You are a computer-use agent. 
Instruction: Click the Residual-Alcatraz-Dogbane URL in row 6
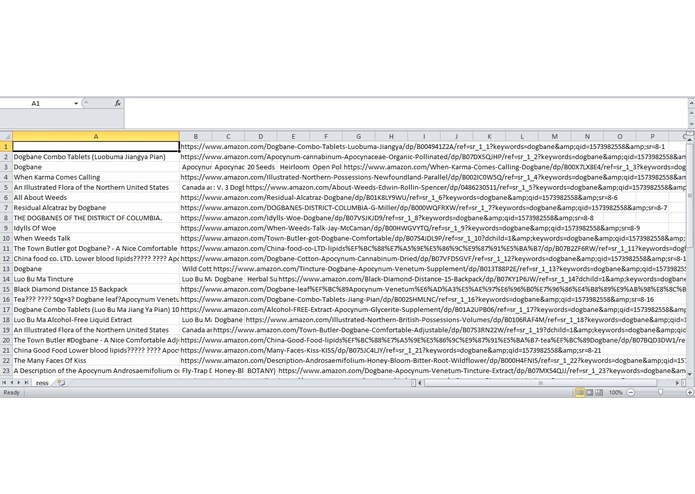(399, 198)
